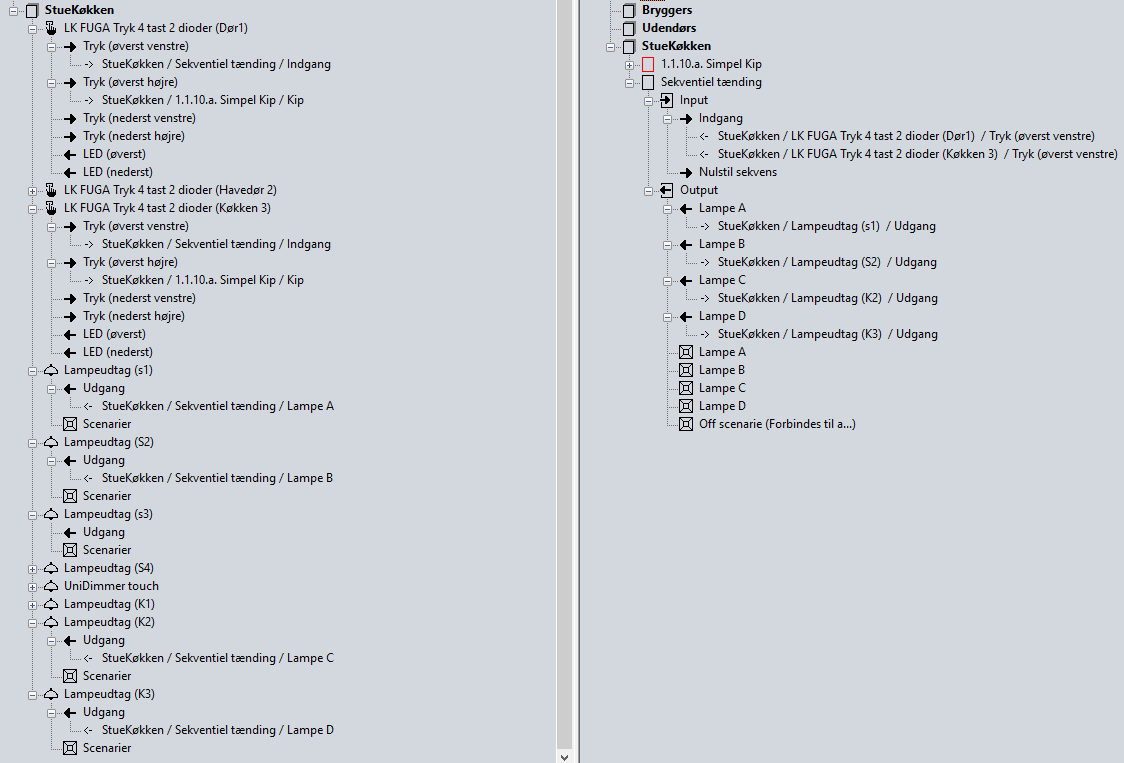Click the Output icon under Sekventiel tænding
This screenshot has width=1124, height=763.
click(x=667, y=190)
